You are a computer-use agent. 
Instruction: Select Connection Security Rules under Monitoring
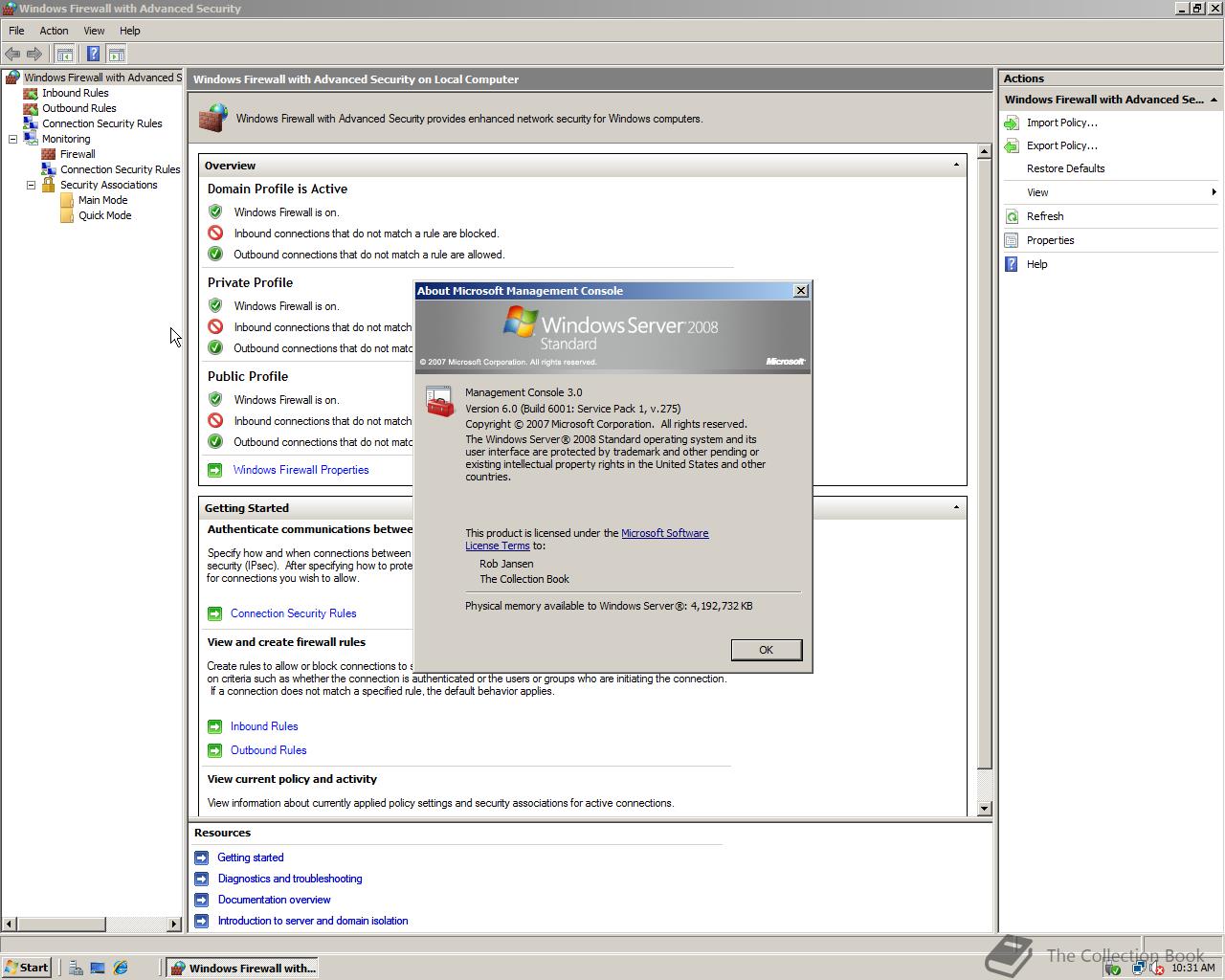(120, 169)
